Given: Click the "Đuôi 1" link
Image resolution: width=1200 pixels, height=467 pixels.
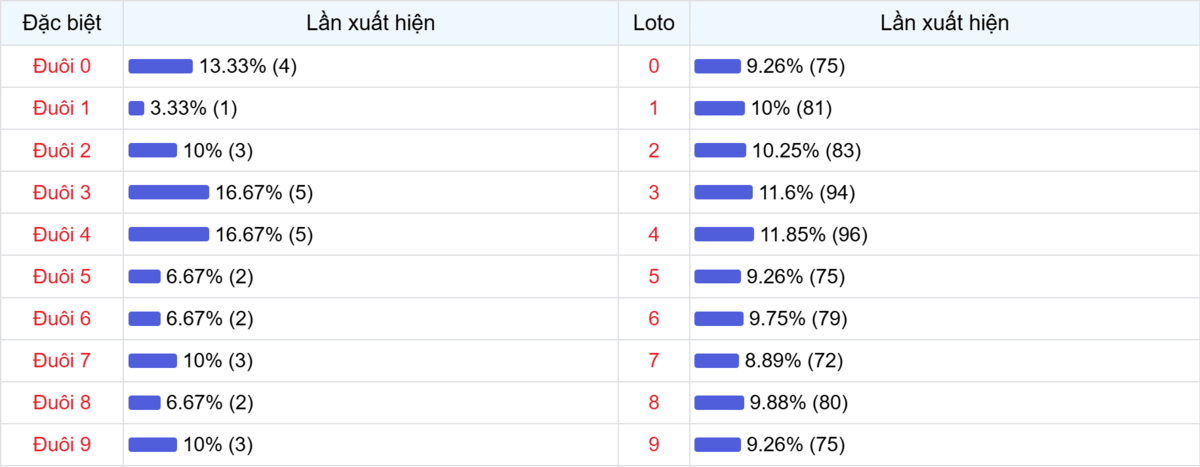Looking at the screenshot, I should click(x=62, y=108).
